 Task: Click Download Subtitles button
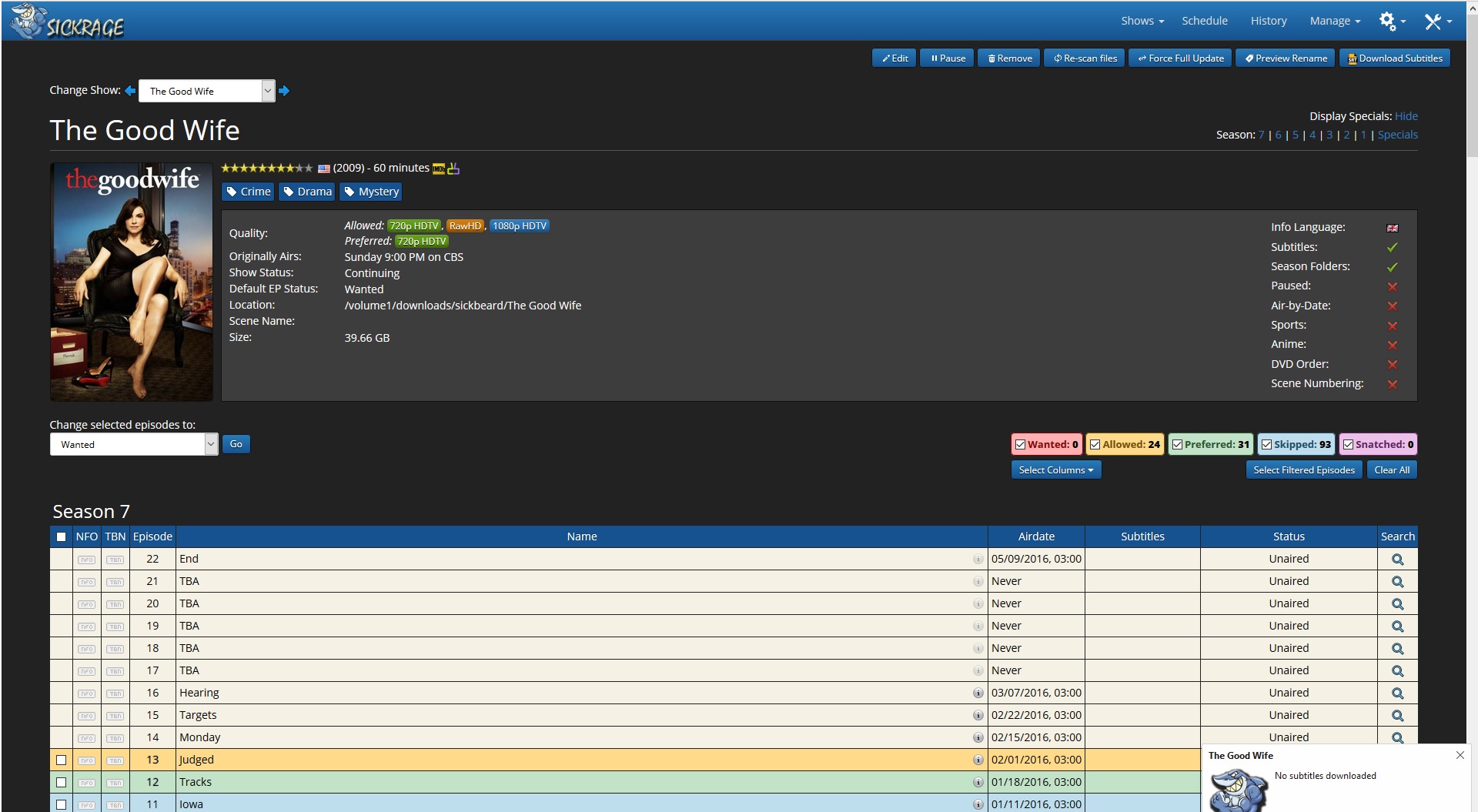click(x=1395, y=58)
